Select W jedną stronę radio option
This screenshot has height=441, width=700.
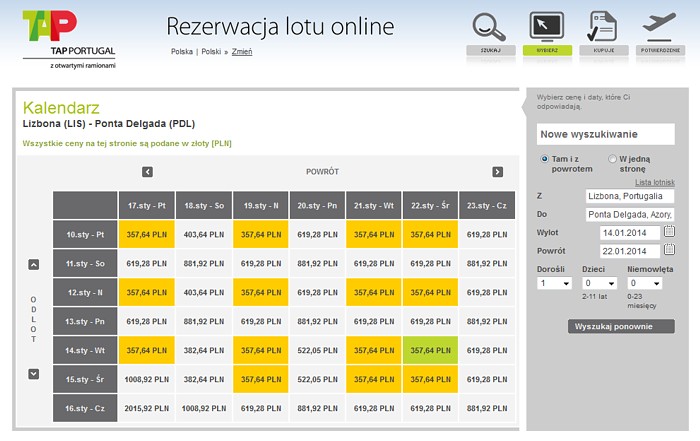pos(612,159)
